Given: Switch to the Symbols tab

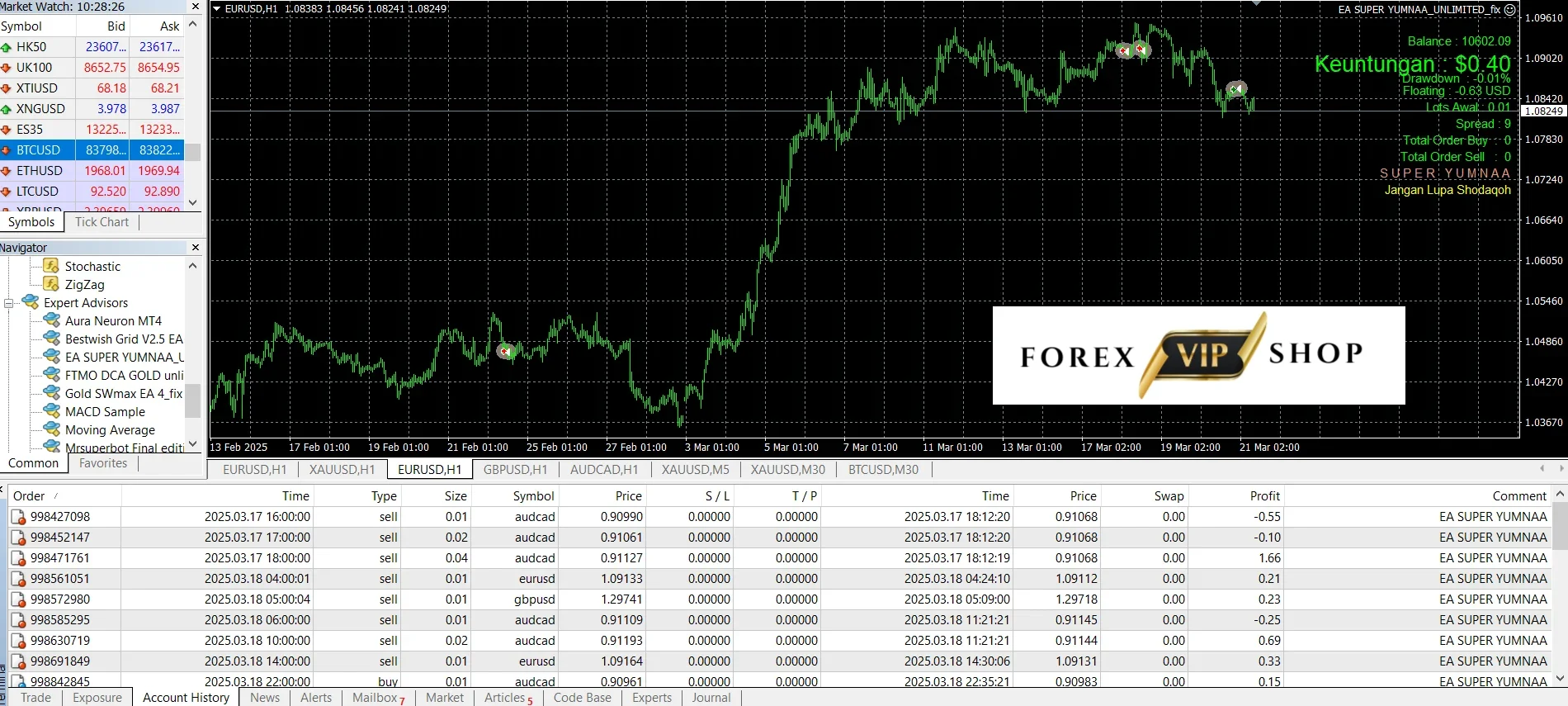Looking at the screenshot, I should [x=31, y=222].
